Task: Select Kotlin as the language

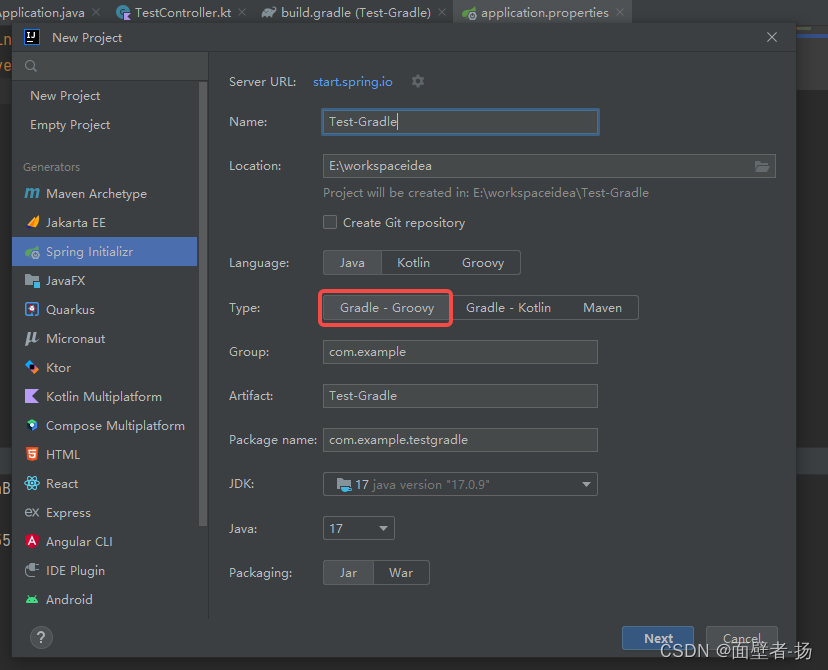Action: pos(413,262)
